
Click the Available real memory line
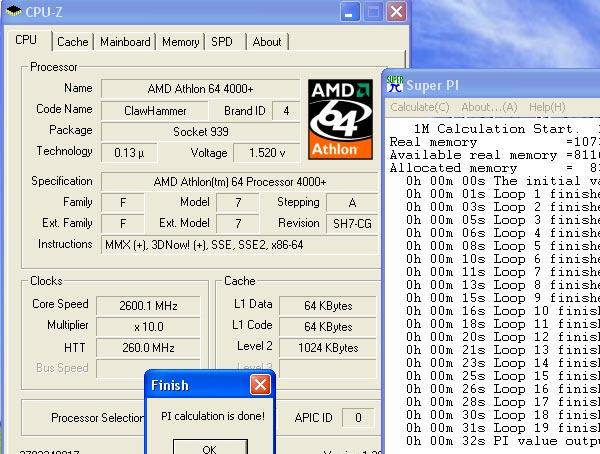click(x=494, y=155)
